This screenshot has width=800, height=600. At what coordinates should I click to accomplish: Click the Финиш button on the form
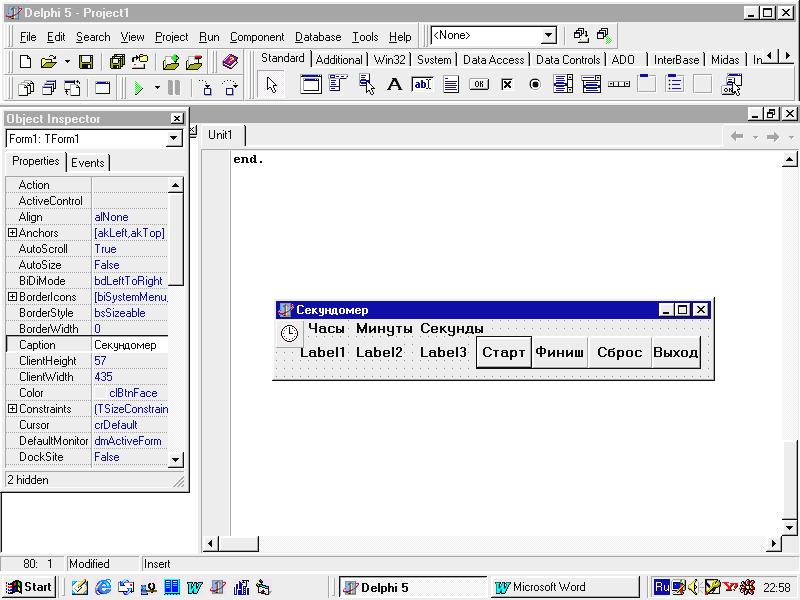[560, 352]
